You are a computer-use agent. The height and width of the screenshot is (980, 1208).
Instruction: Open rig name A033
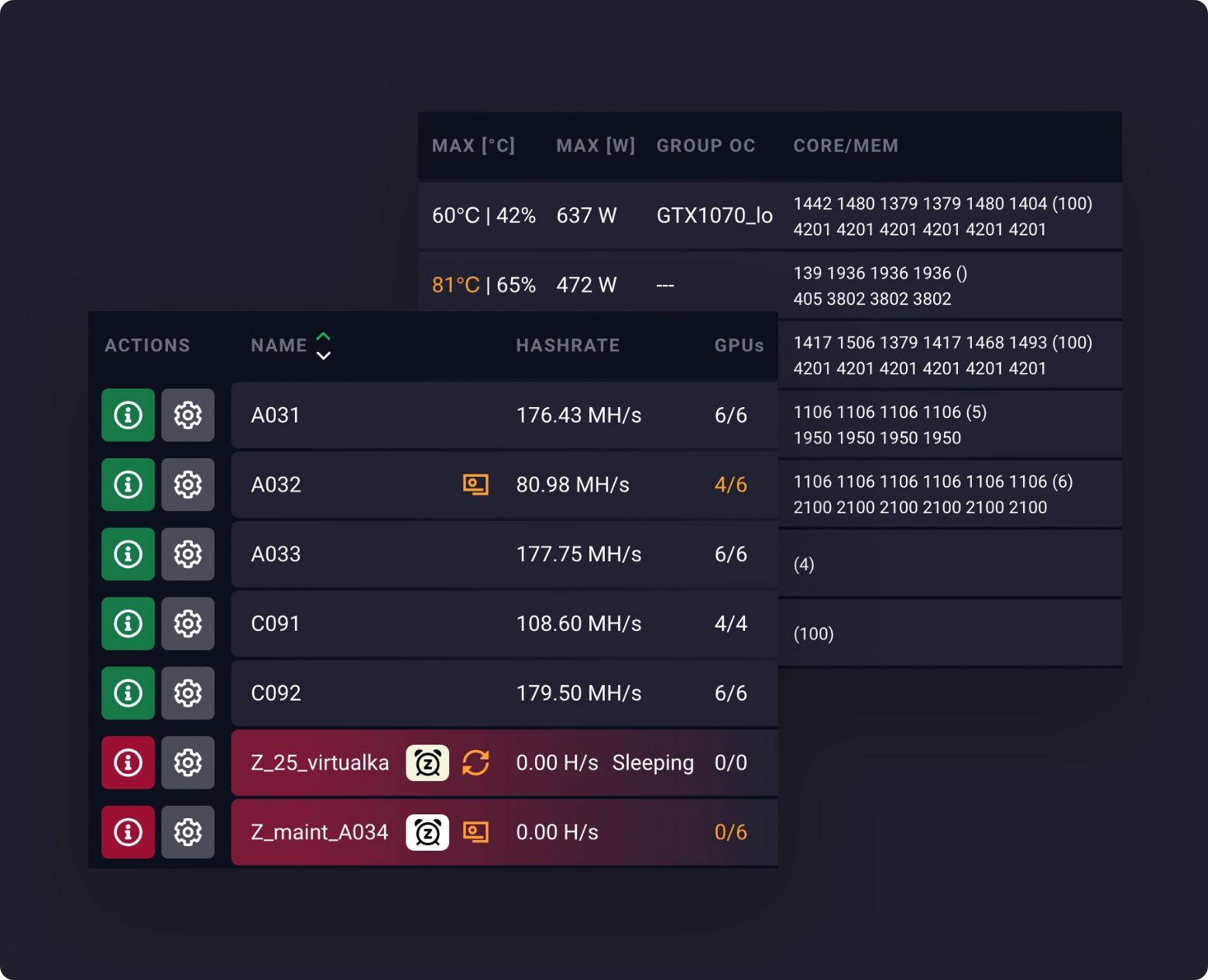(276, 554)
